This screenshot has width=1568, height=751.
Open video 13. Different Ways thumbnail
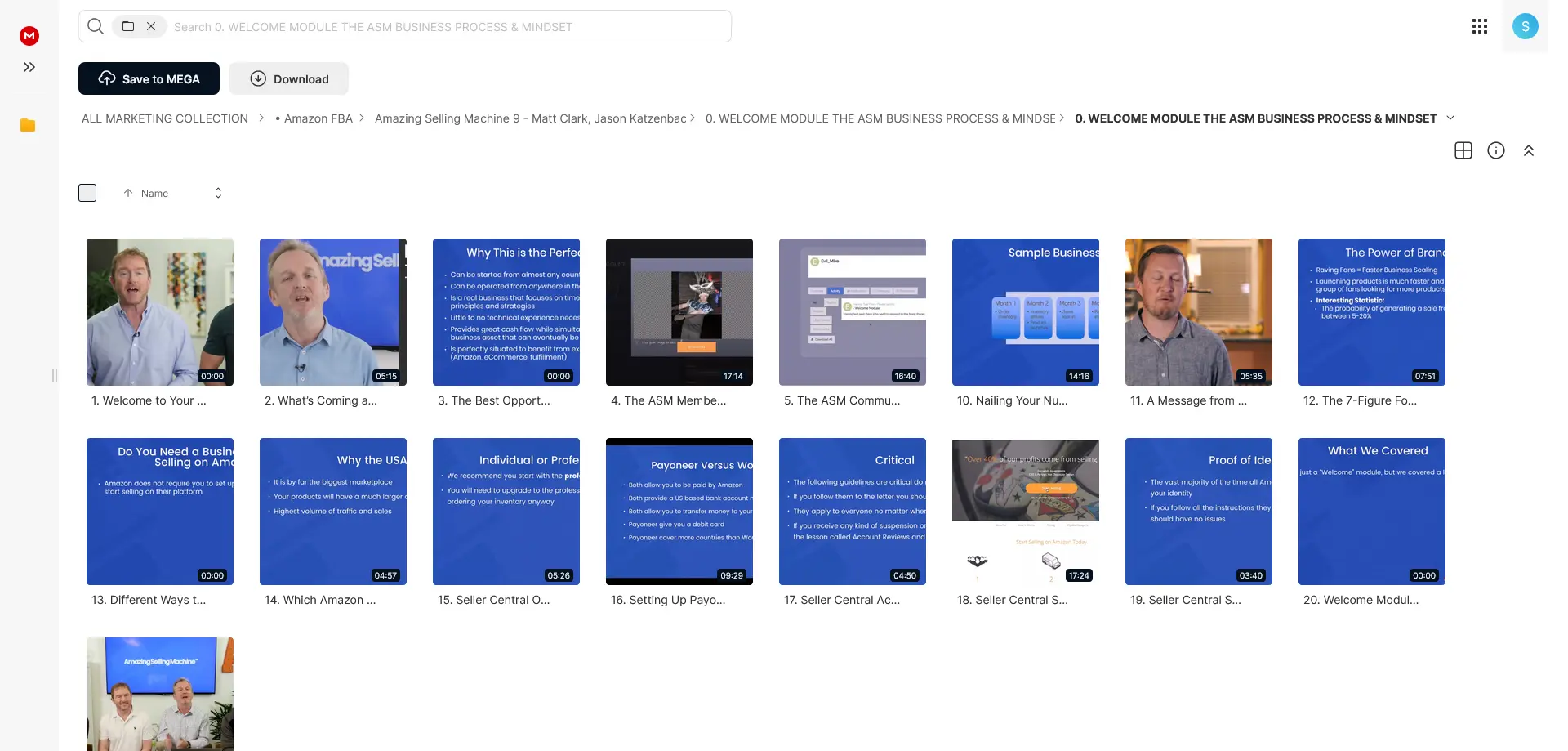point(160,512)
